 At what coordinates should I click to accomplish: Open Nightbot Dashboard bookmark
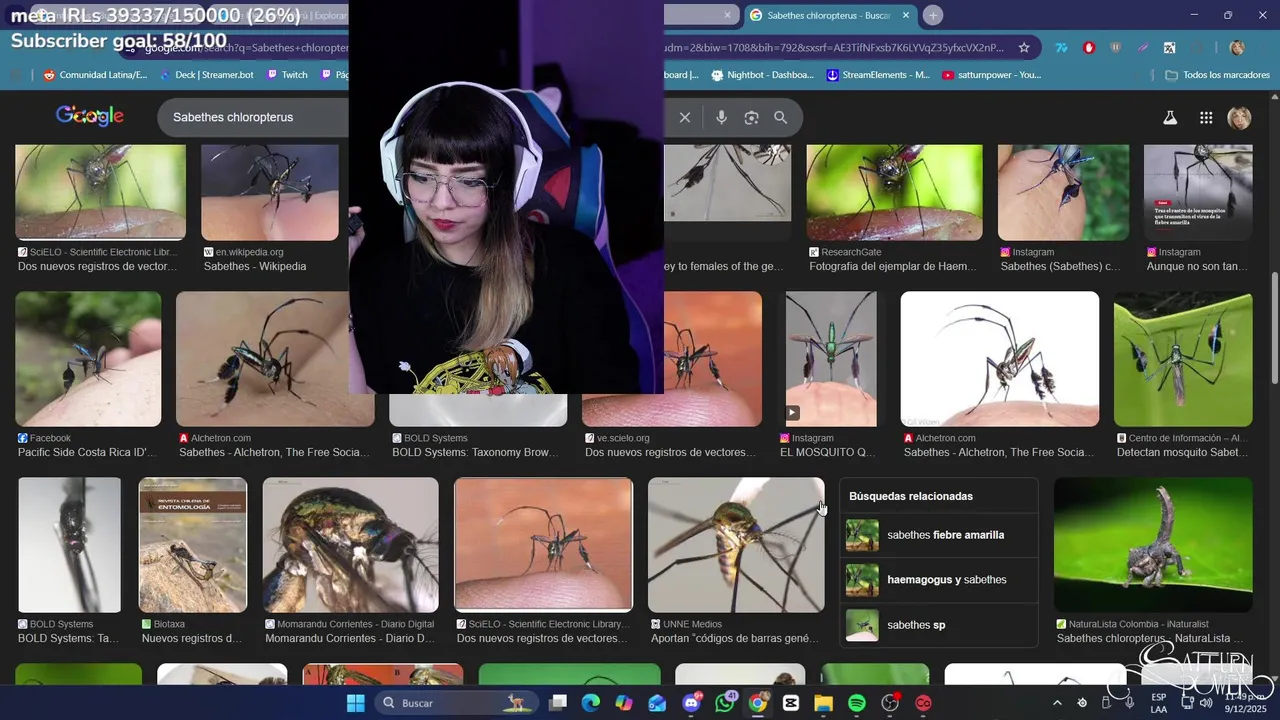point(762,75)
